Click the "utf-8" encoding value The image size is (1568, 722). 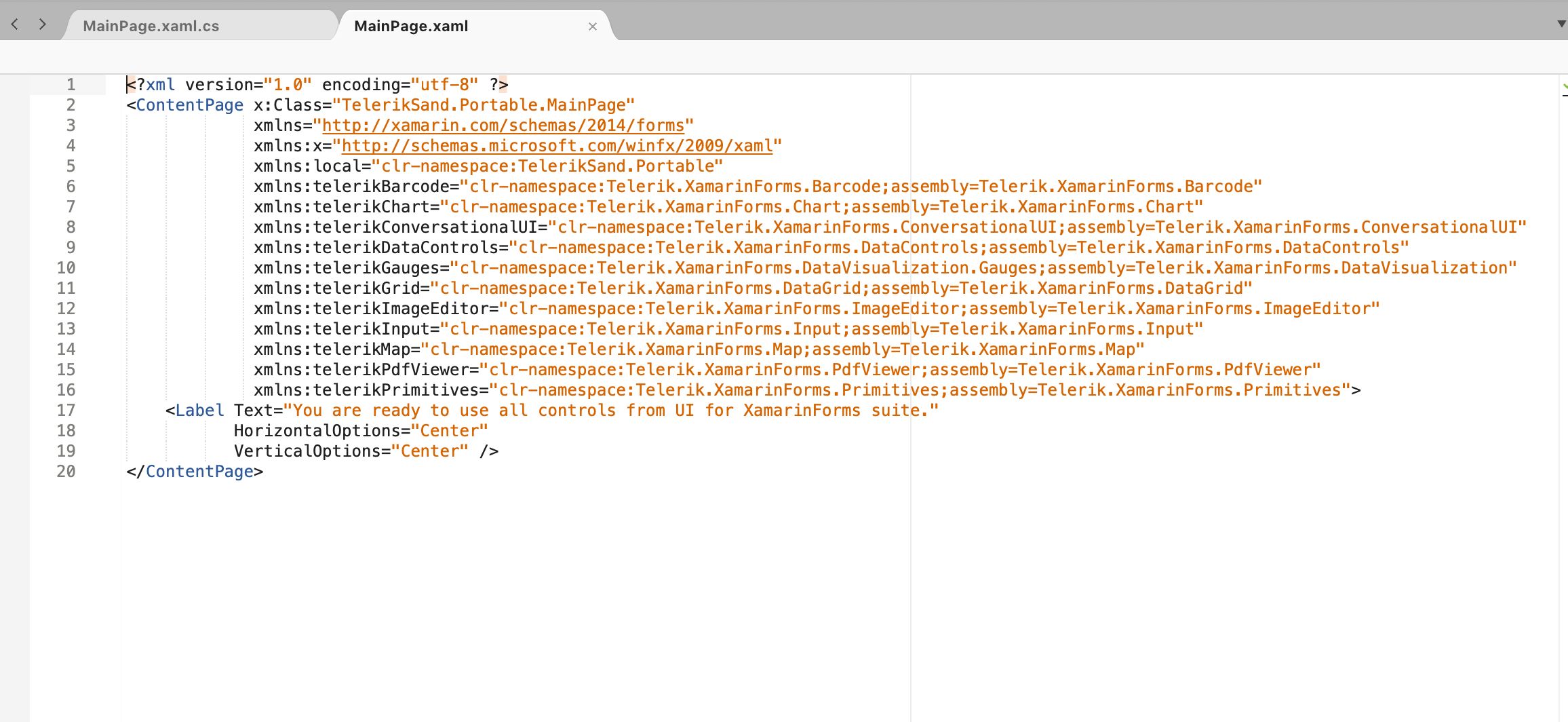click(x=445, y=85)
